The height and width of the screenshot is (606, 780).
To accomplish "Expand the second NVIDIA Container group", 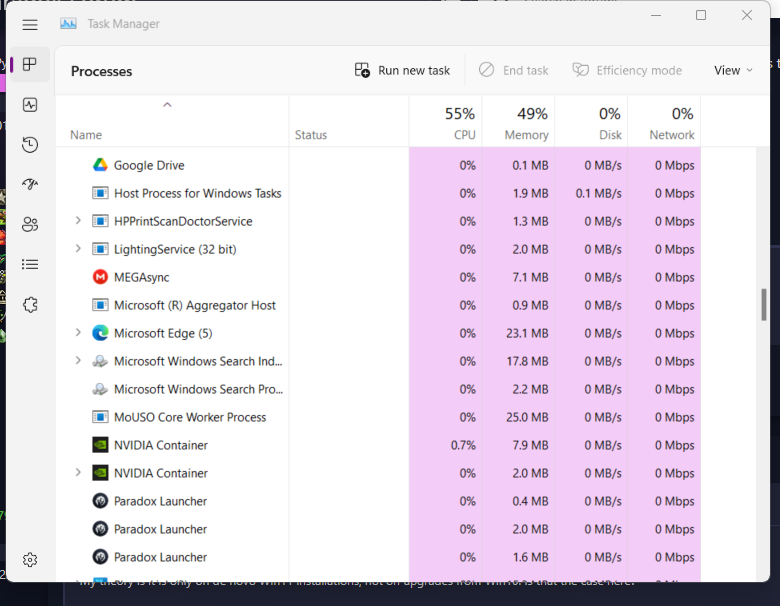I will click(x=78, y=472).
